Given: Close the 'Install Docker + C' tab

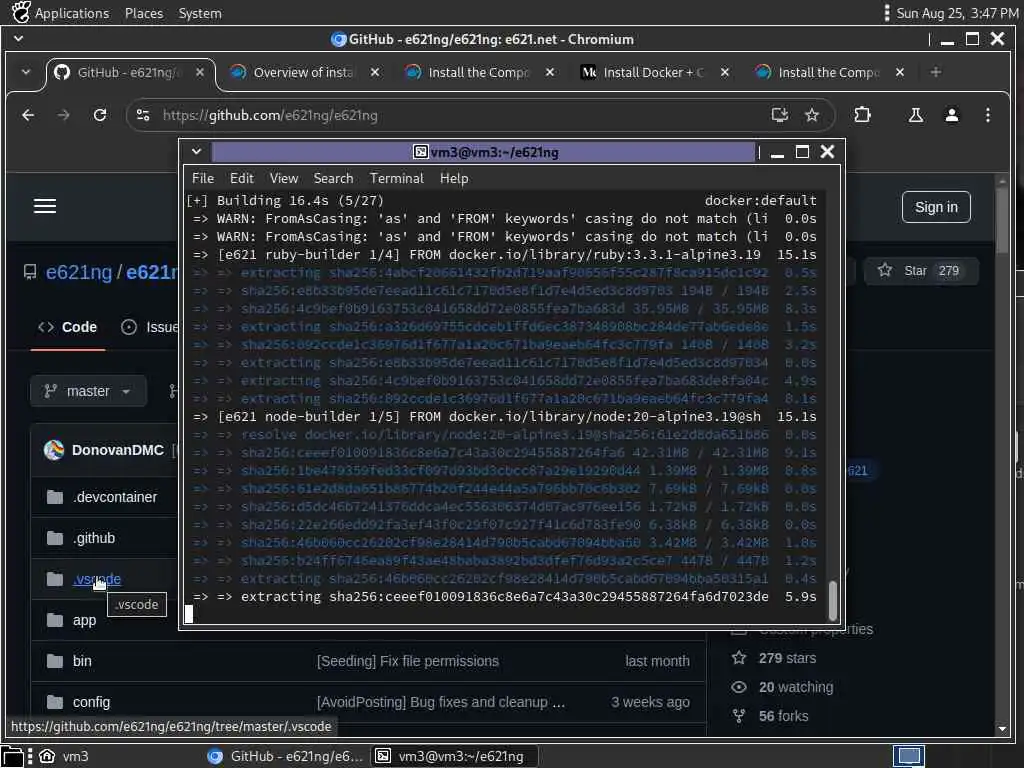Looking at the screenshot, I should click(724, 72).
